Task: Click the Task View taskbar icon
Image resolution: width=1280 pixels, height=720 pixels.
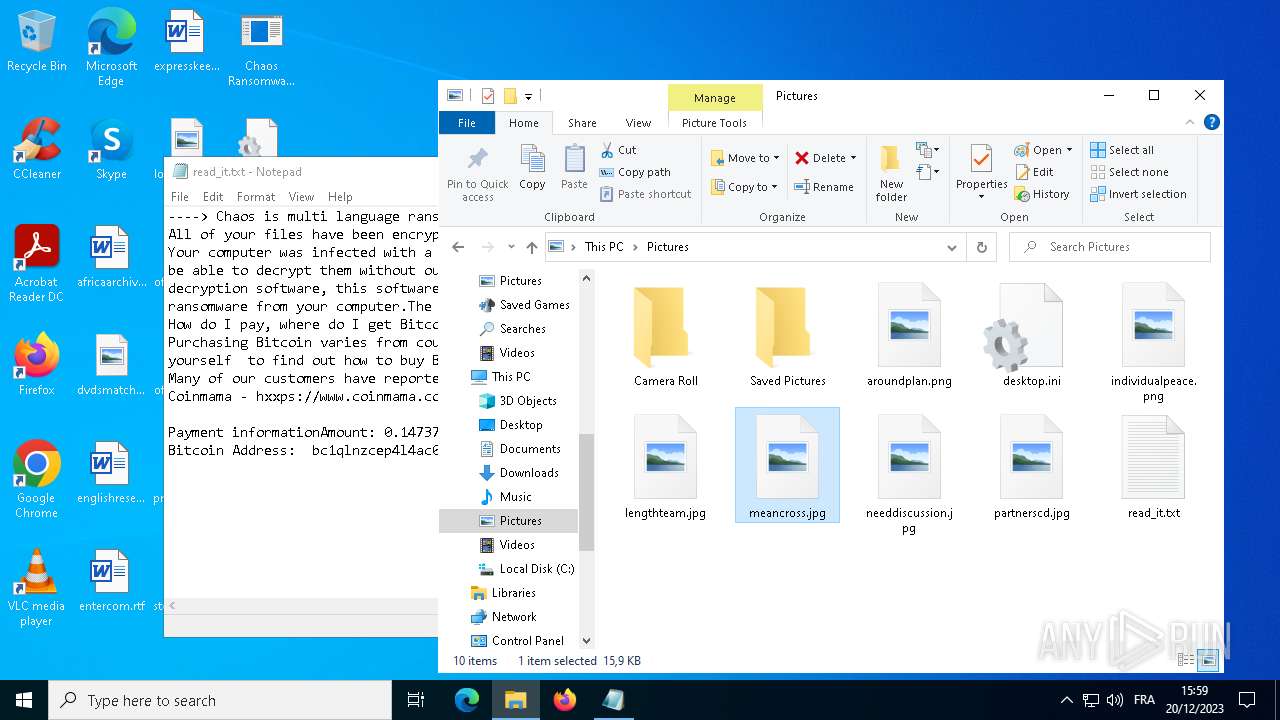Action: (417, 700)
